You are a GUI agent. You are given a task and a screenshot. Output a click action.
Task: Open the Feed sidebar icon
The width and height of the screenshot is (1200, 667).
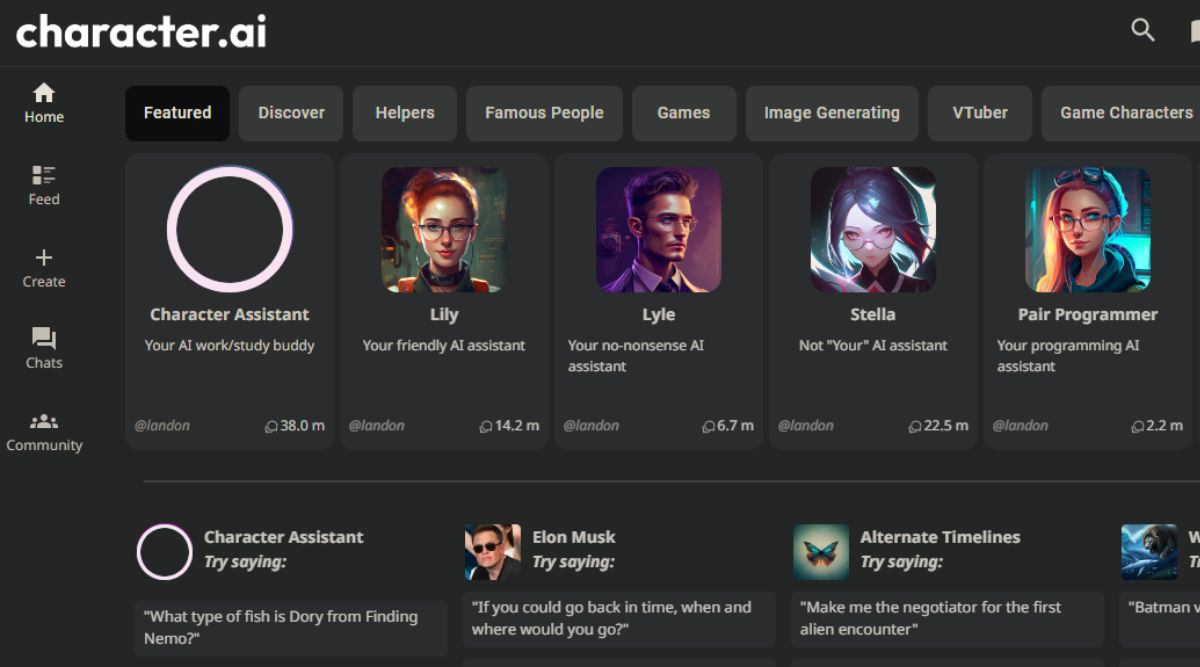(44, 185)
